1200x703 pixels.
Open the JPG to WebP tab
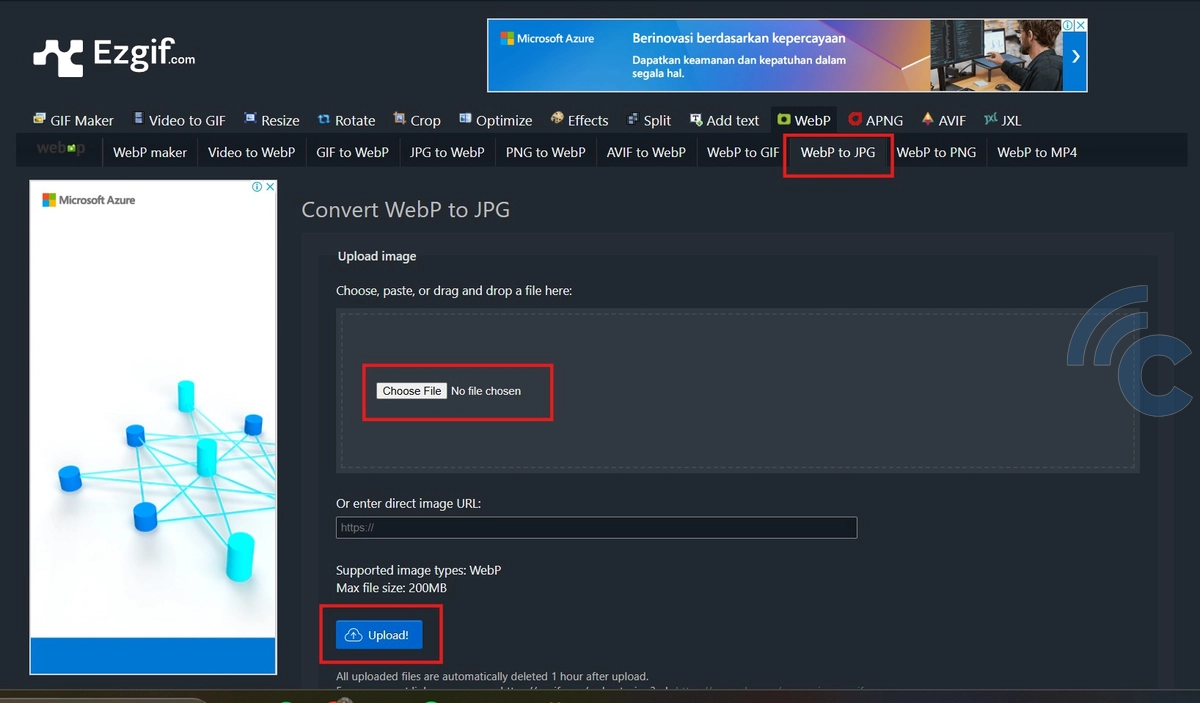(x=447, y=152)
